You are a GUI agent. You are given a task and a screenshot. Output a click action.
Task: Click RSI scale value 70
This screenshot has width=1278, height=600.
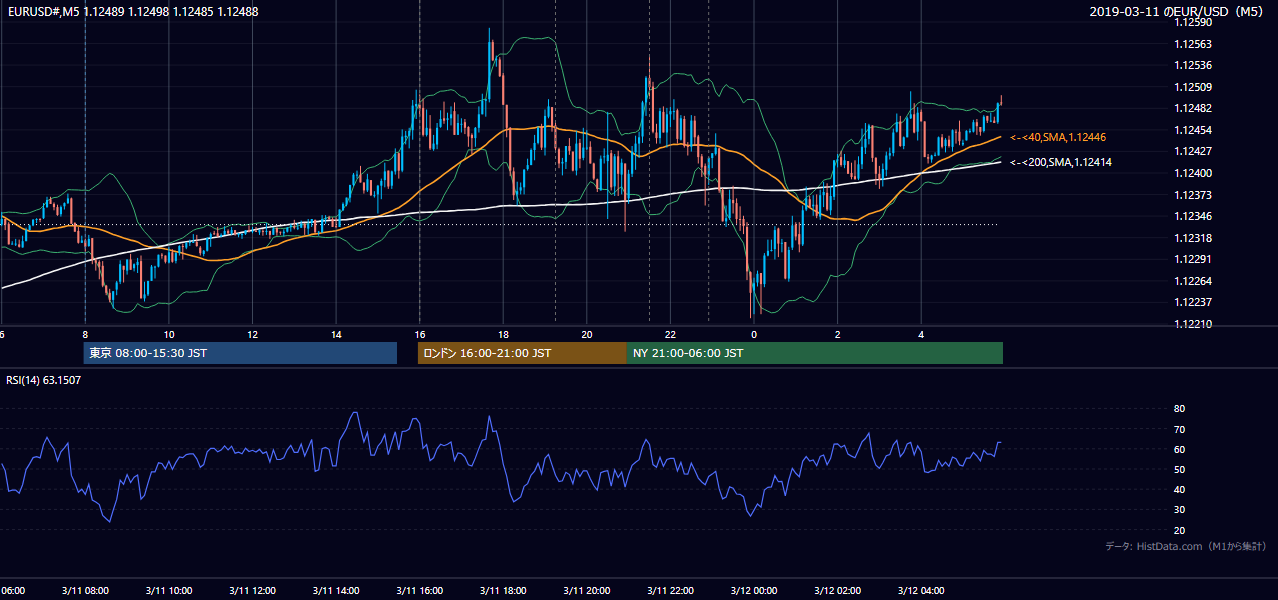(1180, 429)
